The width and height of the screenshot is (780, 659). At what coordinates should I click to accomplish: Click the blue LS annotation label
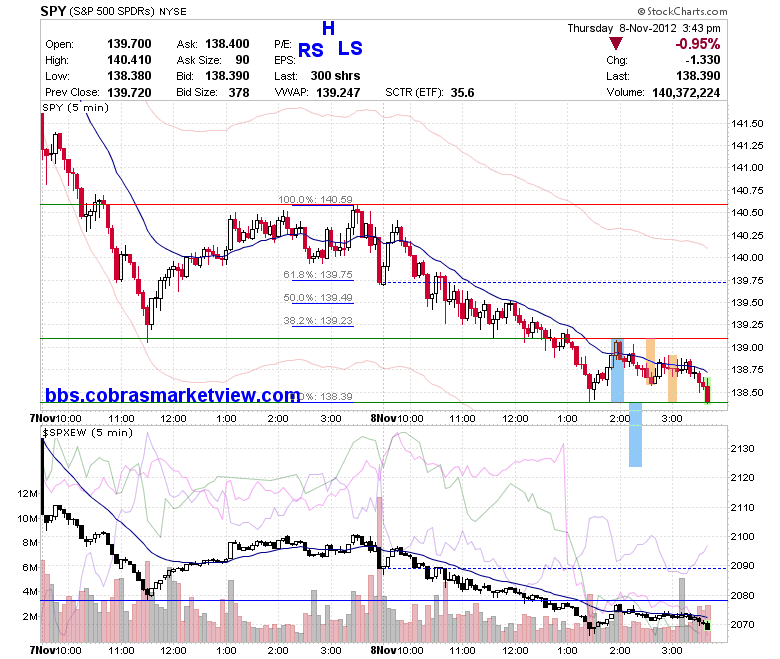[350, 48]
